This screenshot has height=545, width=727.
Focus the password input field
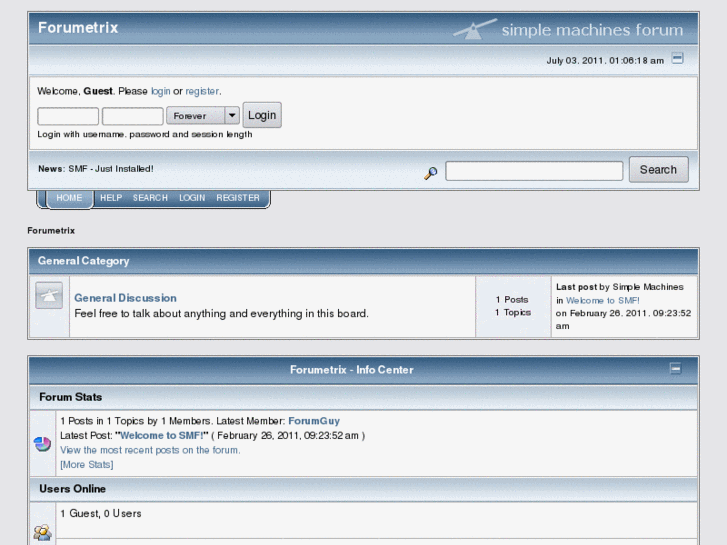coord(133,116)
